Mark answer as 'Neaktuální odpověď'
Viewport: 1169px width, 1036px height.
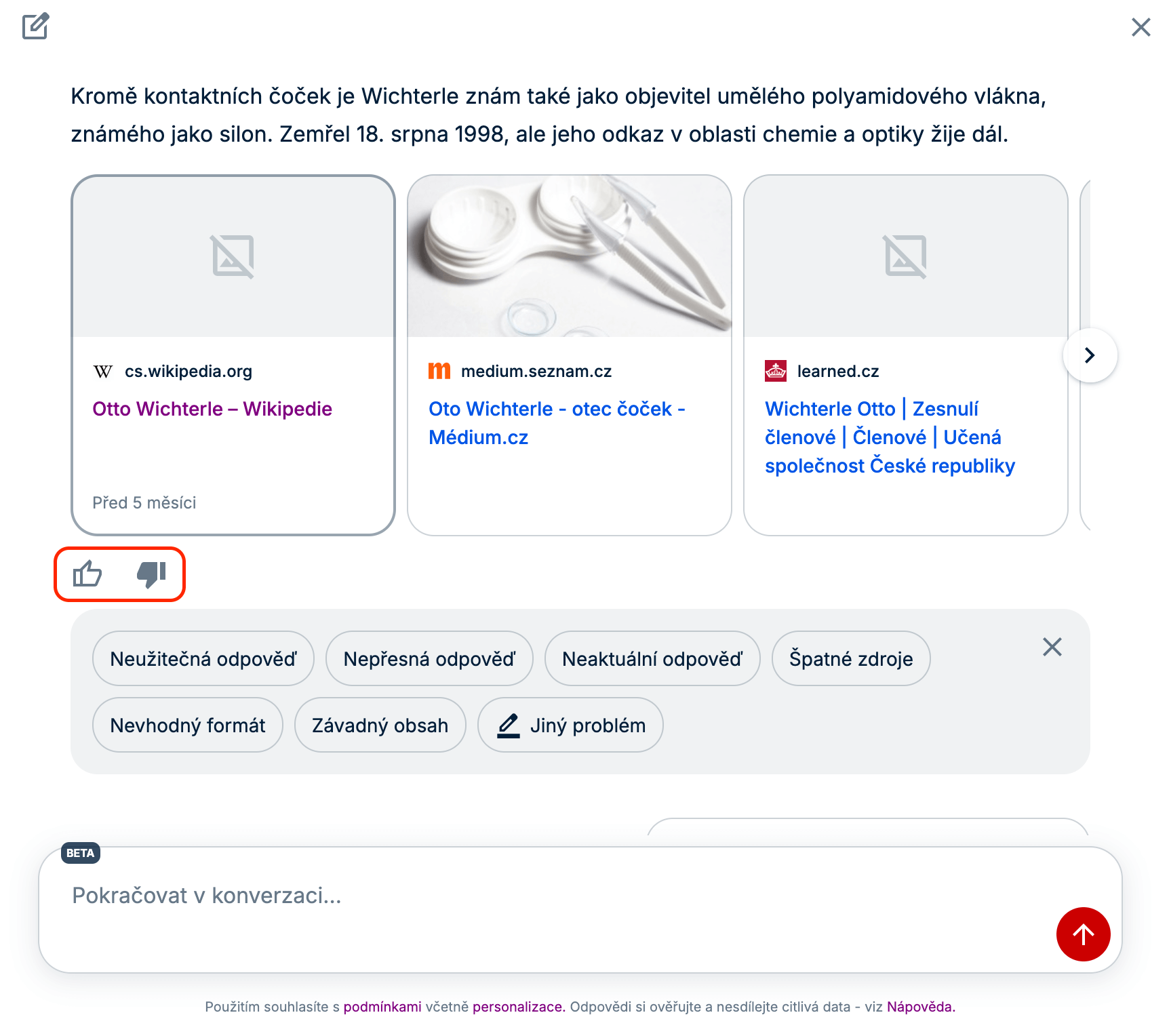point(652,659)
